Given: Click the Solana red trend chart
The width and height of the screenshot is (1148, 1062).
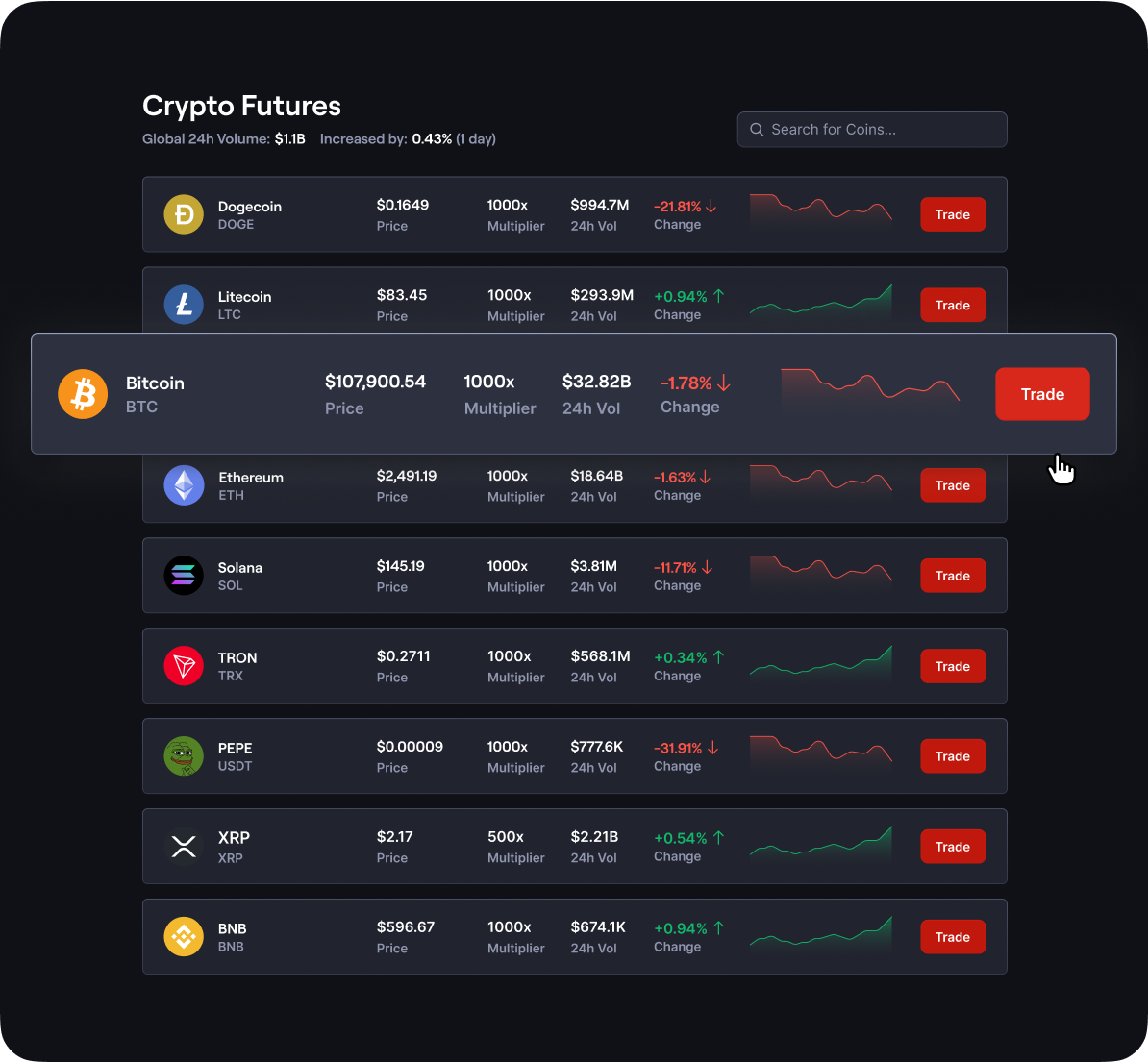Looking at the screenshot, I should [x=821, y=574].
